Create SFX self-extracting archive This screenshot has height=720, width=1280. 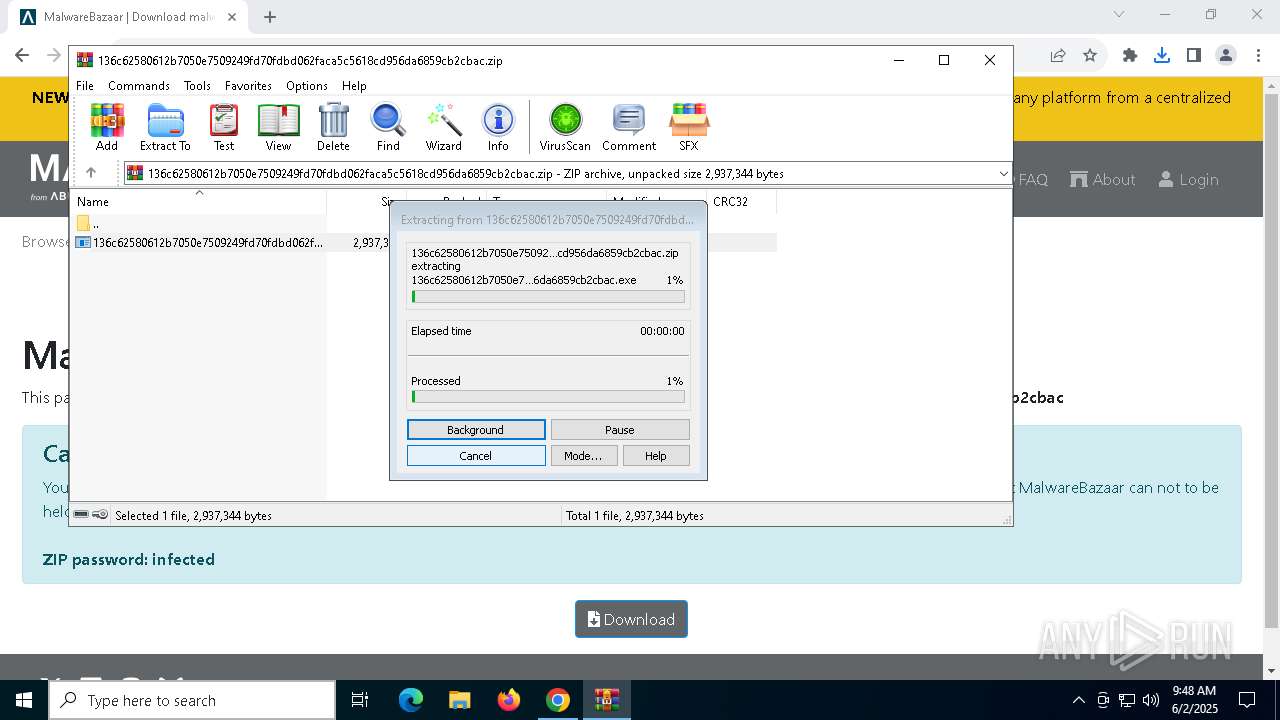click(x=689, y=127)
